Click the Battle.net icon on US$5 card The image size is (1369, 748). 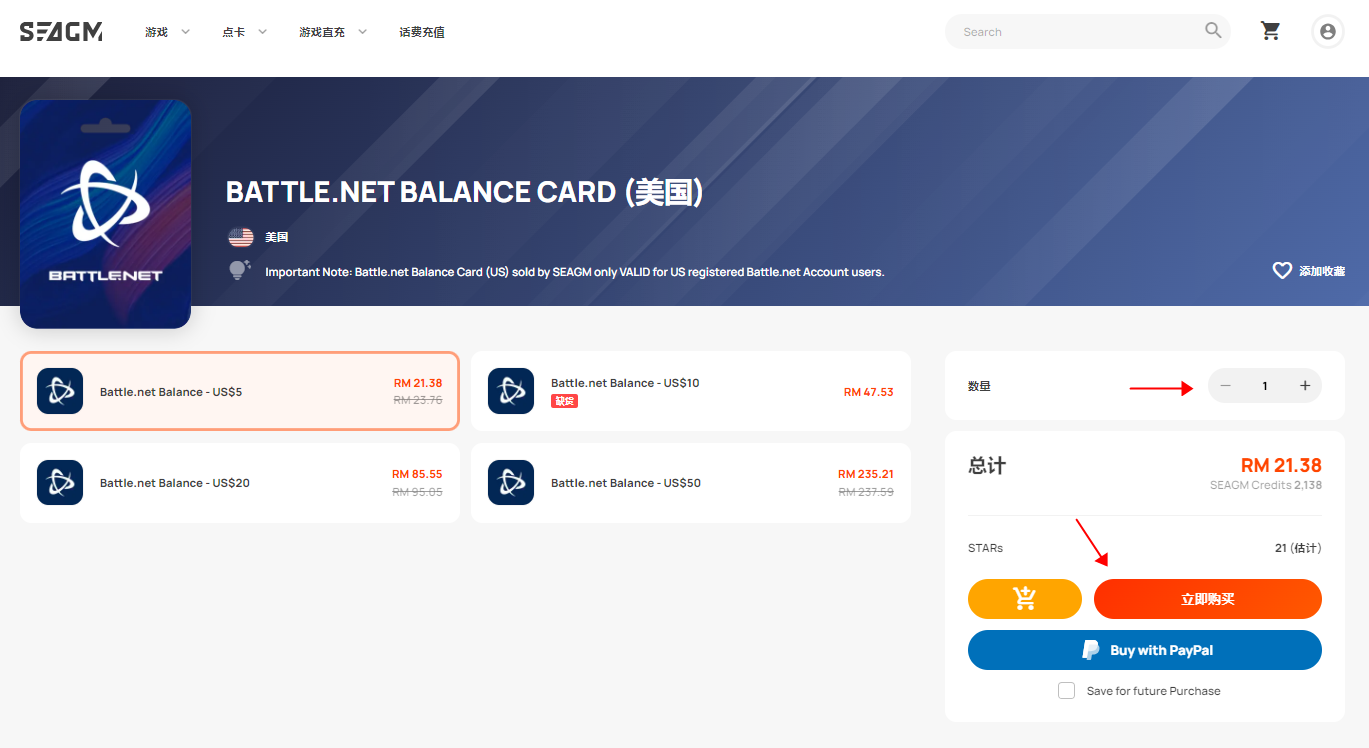[60, 391]
